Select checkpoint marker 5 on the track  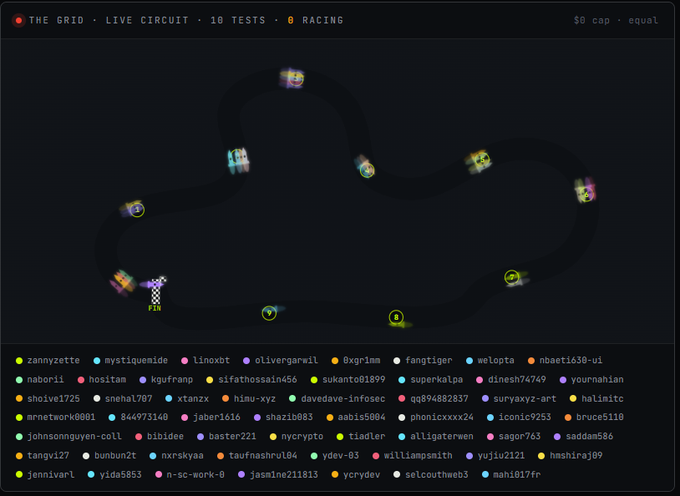(482, 160)
